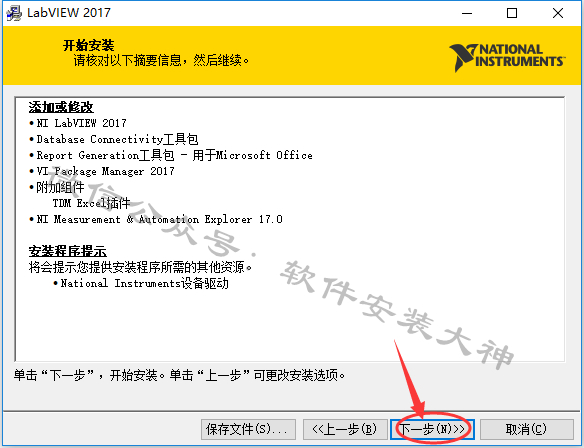Go back with <<上一步(B) button
584x448 pixels.
coord(345,429)
